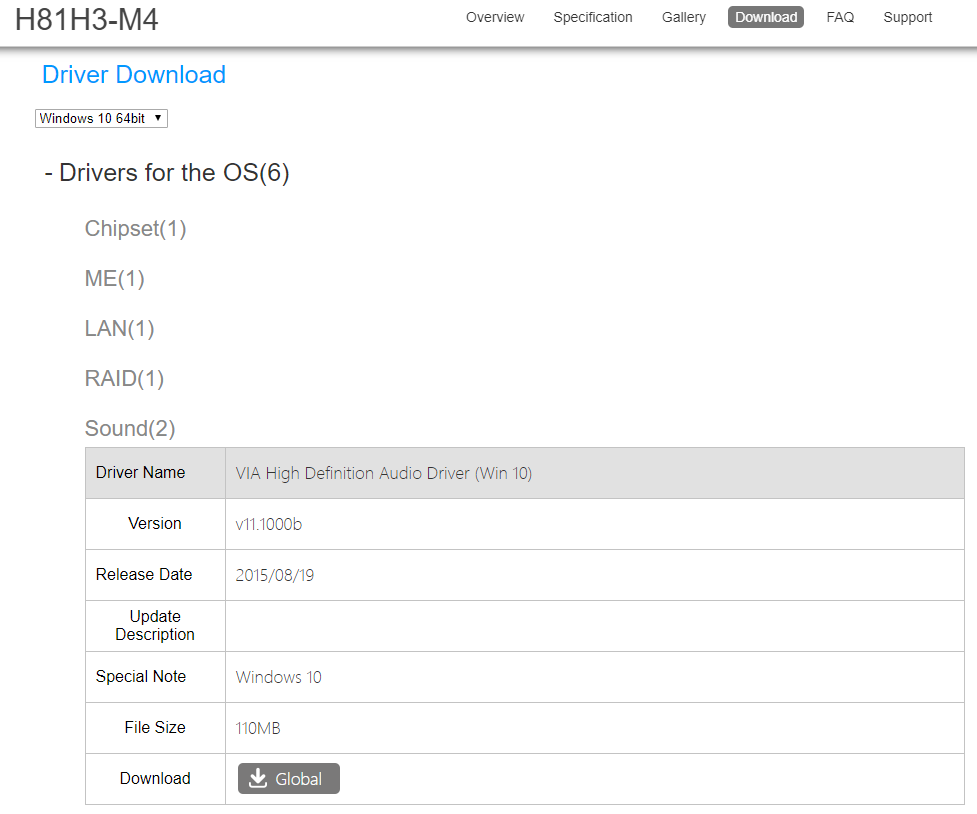Screen dimensions: 977x814
Task: Click the download arrow icon on Global
Action: [258, 778]
